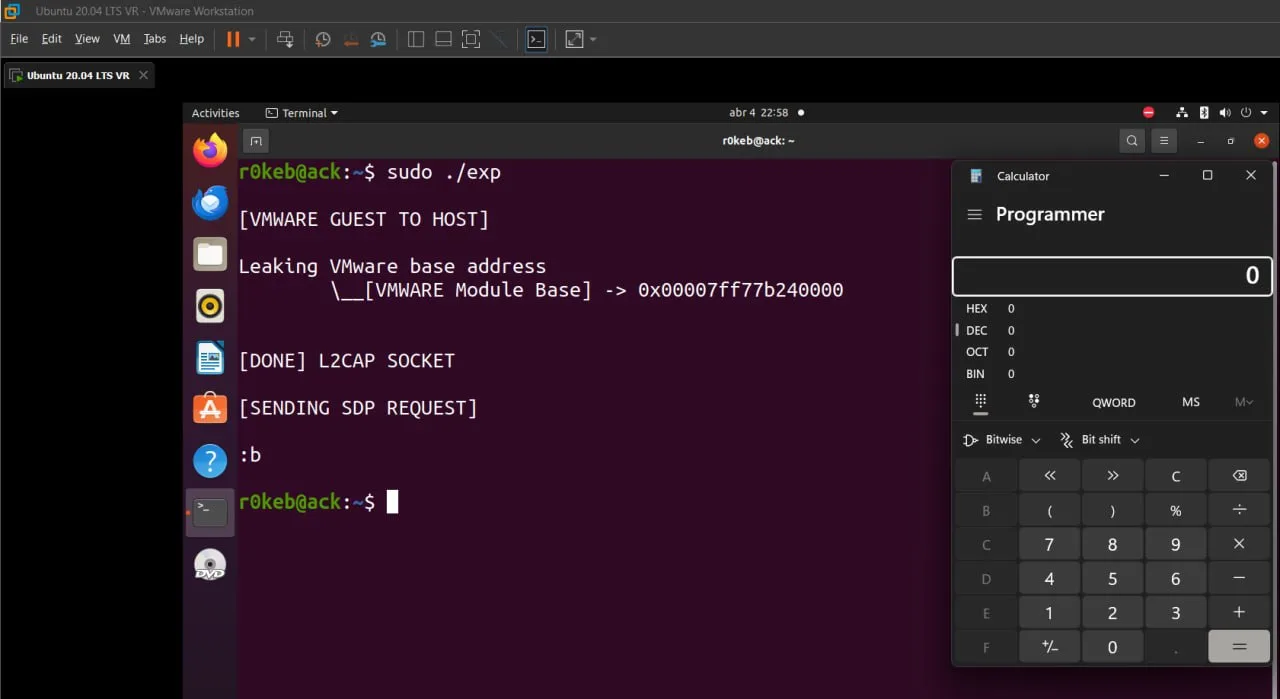Expand the Bitwise operations dropdown
Image resolution: width=1280 pixels, height=699 pixels.
1002,440
